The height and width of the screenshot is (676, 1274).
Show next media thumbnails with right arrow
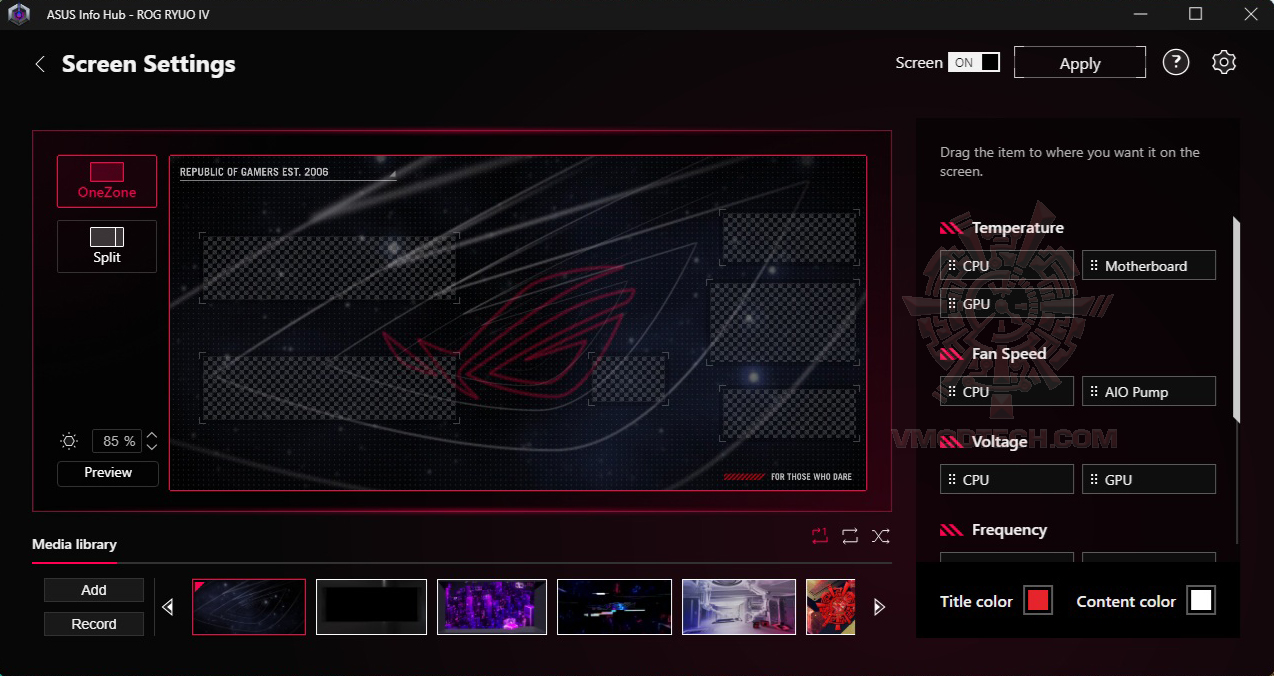point(879,607)
